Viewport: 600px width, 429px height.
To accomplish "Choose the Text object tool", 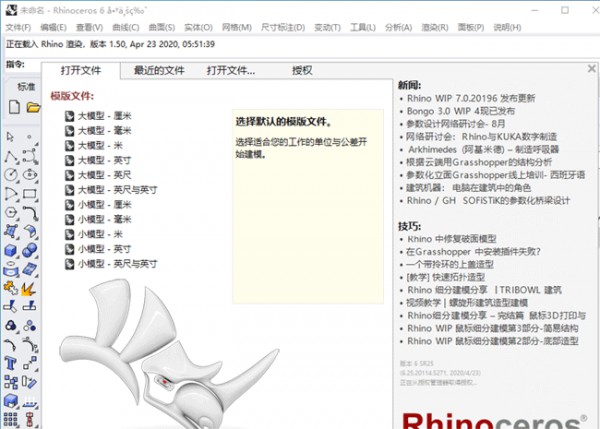I will (x=10, y=363).
